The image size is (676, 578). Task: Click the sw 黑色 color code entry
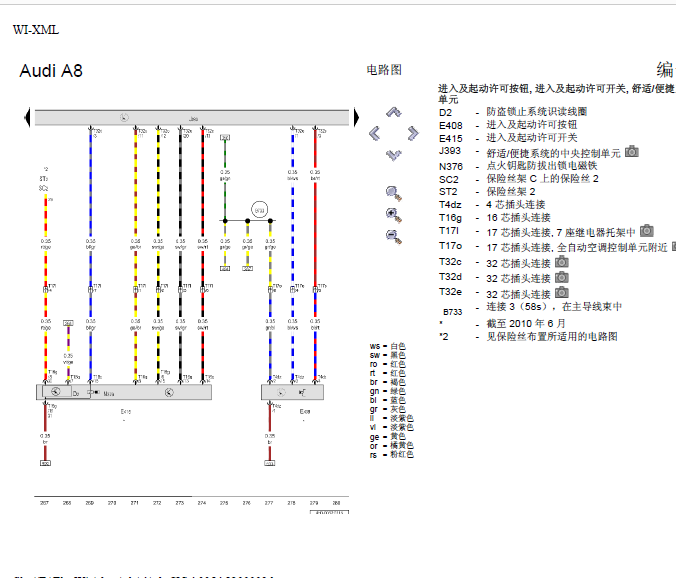[388, 355]
